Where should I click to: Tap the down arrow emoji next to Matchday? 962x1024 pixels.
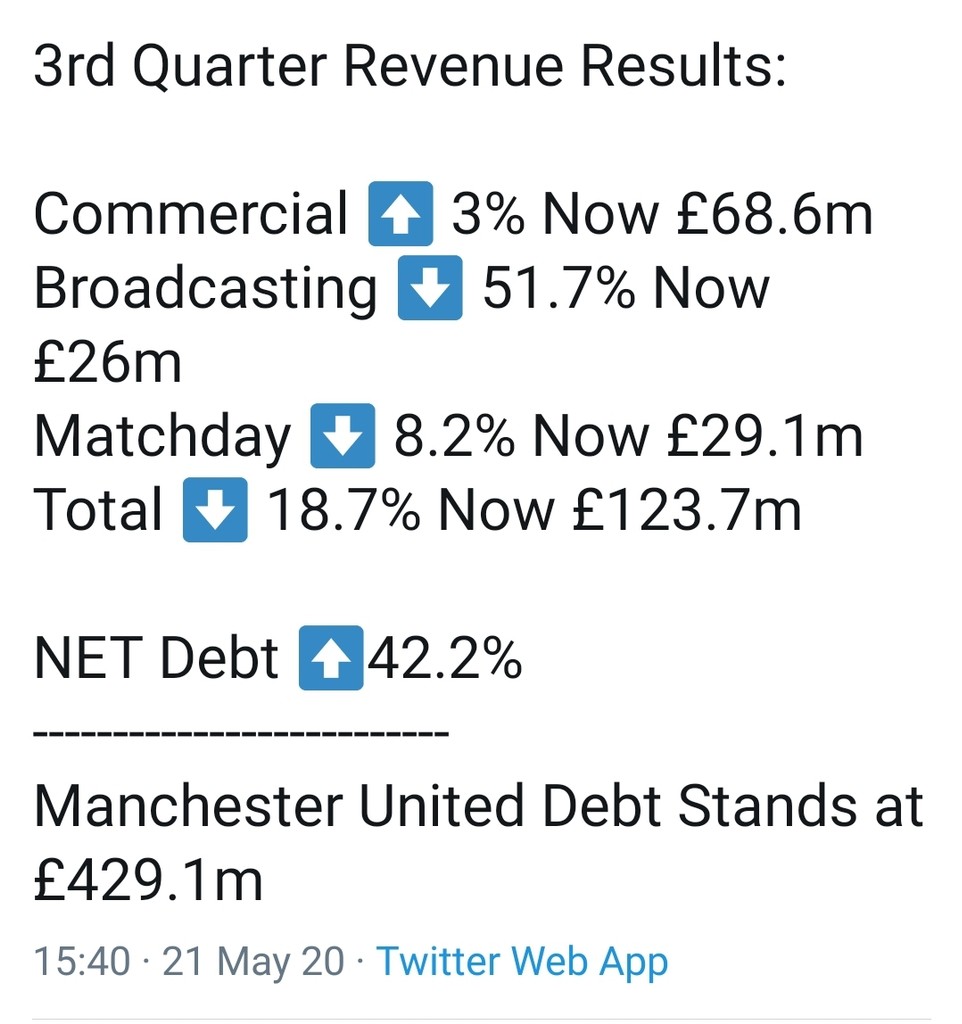click(342, 436)
